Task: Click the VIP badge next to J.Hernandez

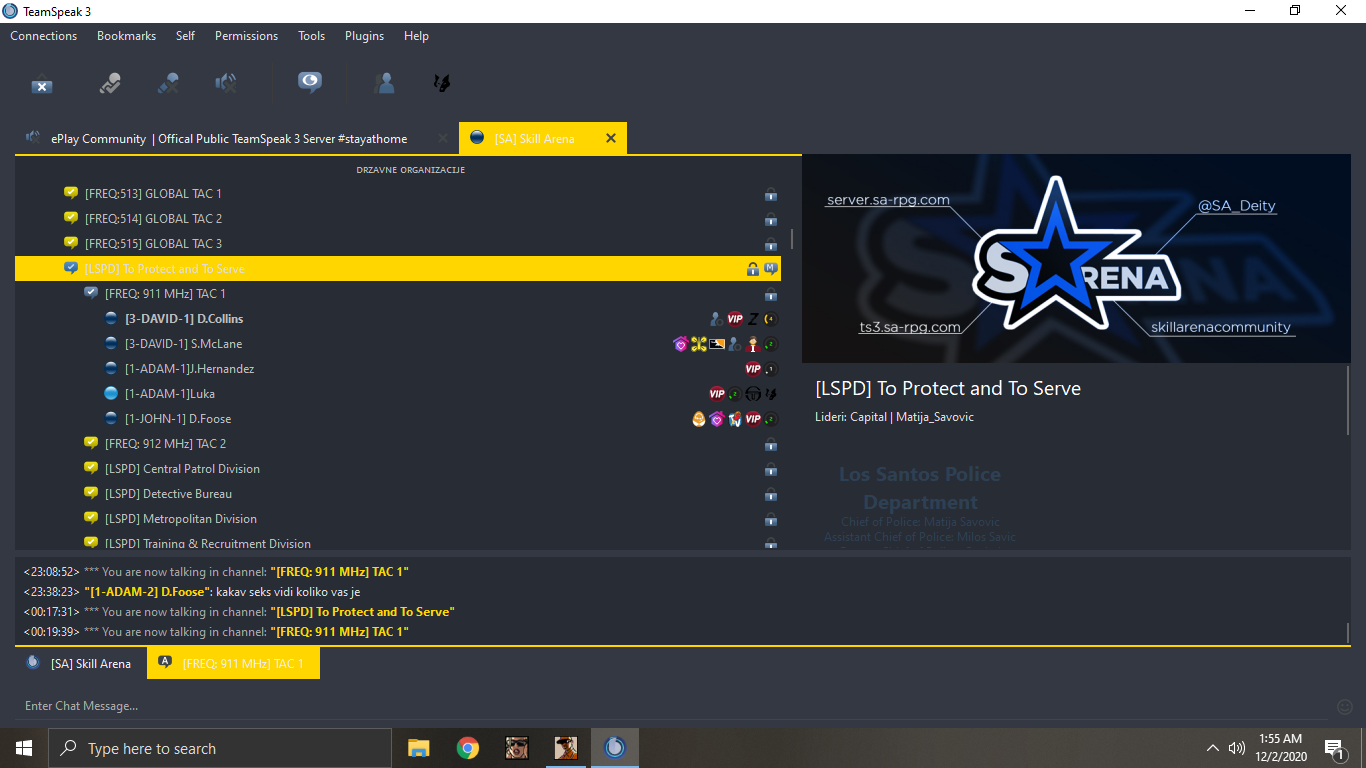Action: [x=753, y=369]
